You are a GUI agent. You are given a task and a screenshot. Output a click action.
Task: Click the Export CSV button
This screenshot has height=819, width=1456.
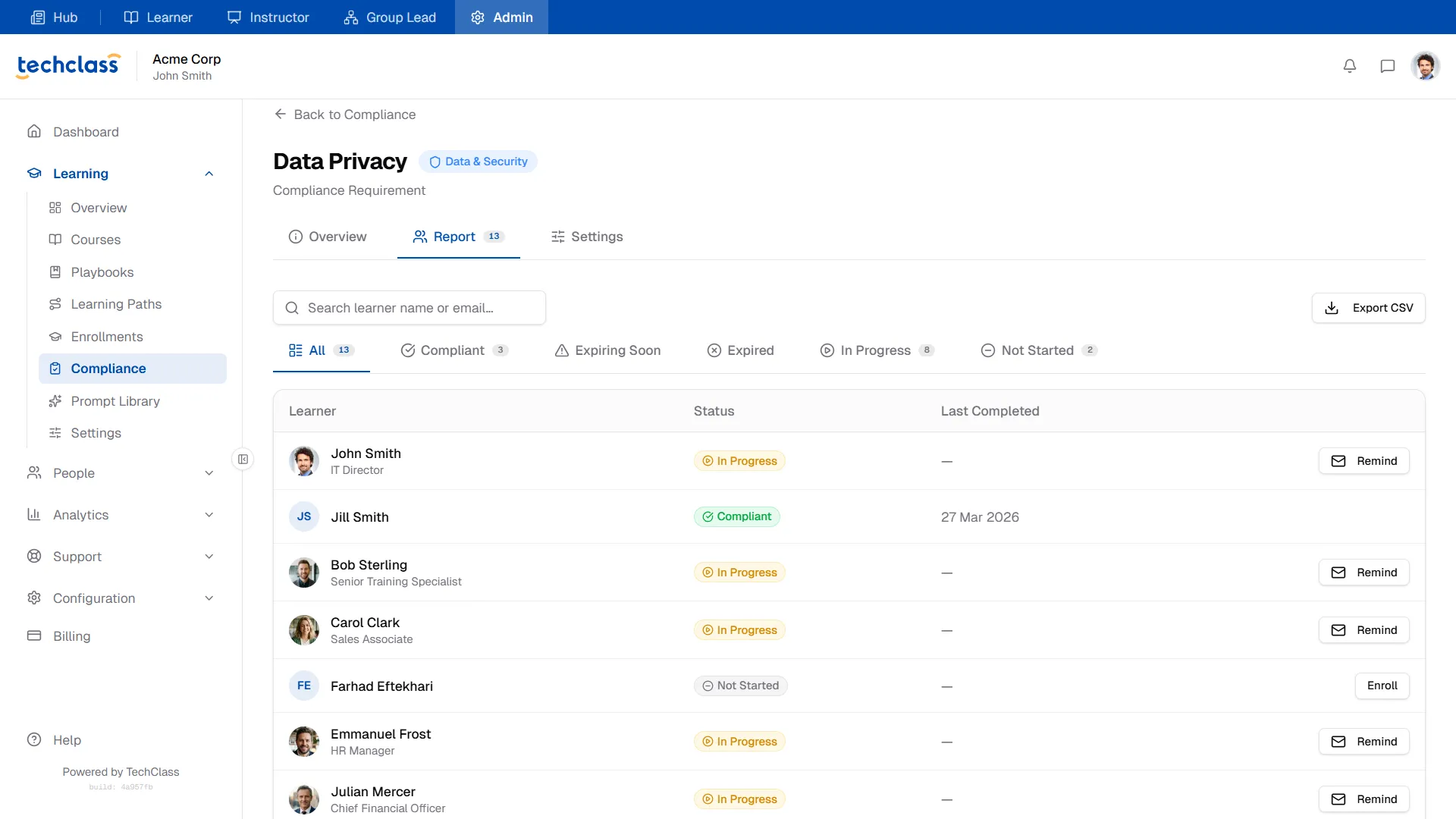(1369, 308)
